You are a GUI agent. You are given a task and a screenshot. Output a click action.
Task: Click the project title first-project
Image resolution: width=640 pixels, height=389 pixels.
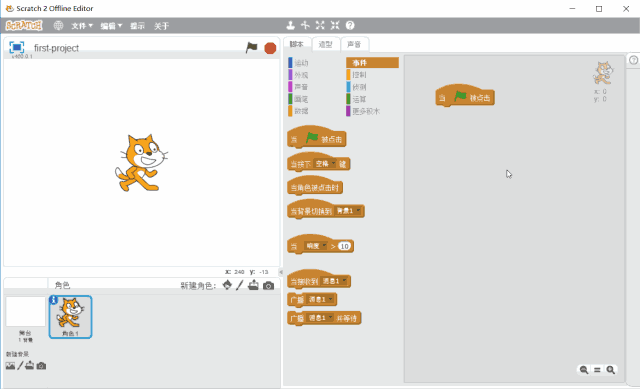click(56, 48)
